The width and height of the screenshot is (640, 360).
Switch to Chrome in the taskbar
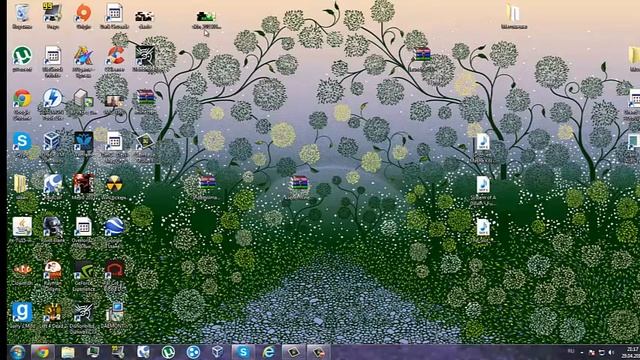click(x=42, y=352)
